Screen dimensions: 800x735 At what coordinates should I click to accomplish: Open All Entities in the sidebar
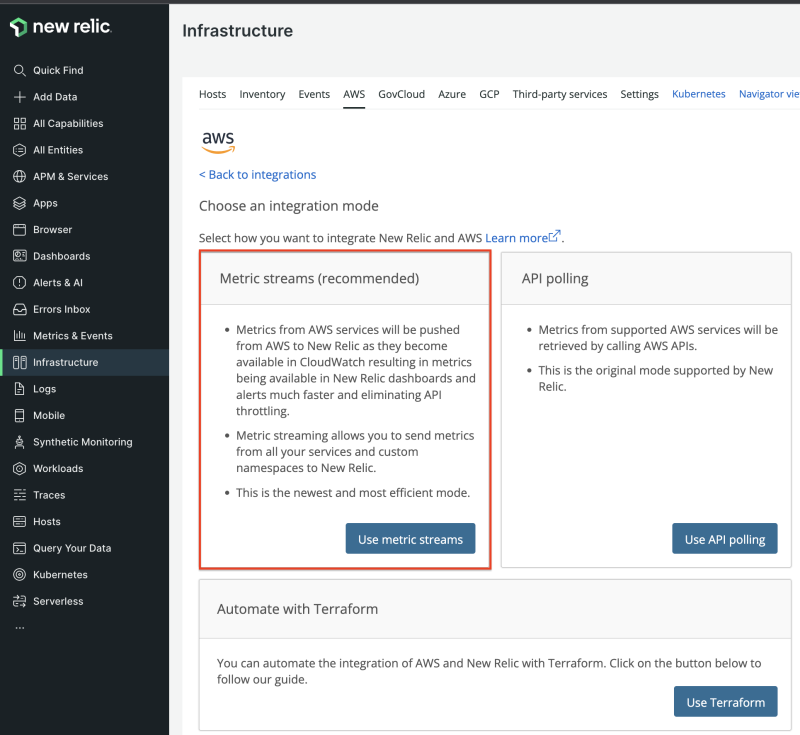pyautogui.click(x=55, y=149)
